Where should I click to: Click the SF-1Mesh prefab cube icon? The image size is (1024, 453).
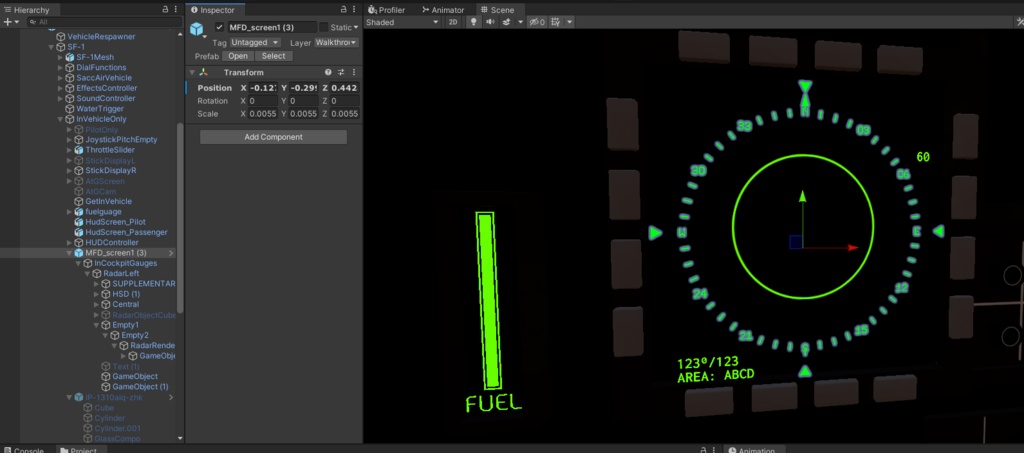pos(70,57)
